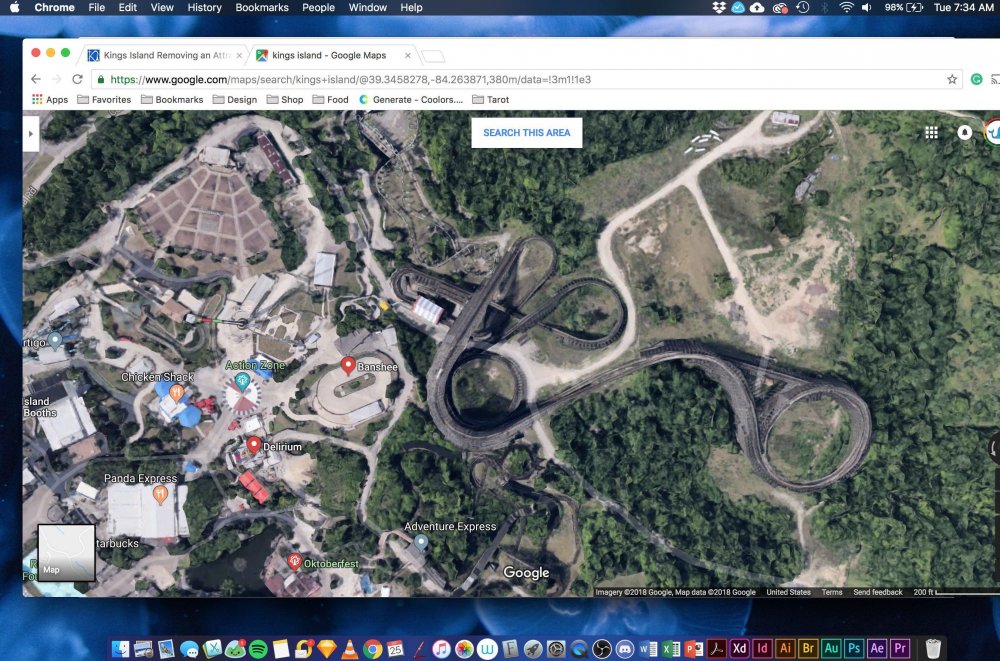Open the File menu
This screenshot has height=661, width=1000.
(x=97, y=8)
